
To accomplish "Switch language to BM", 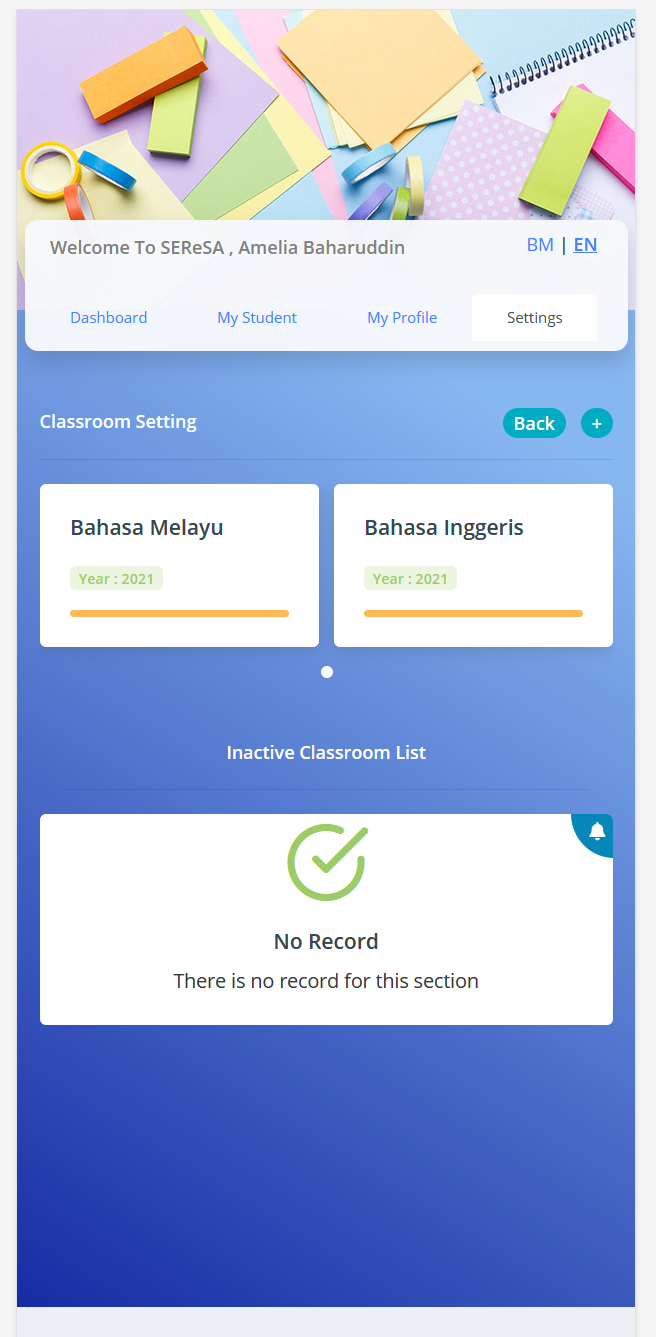I will point(540,245).
